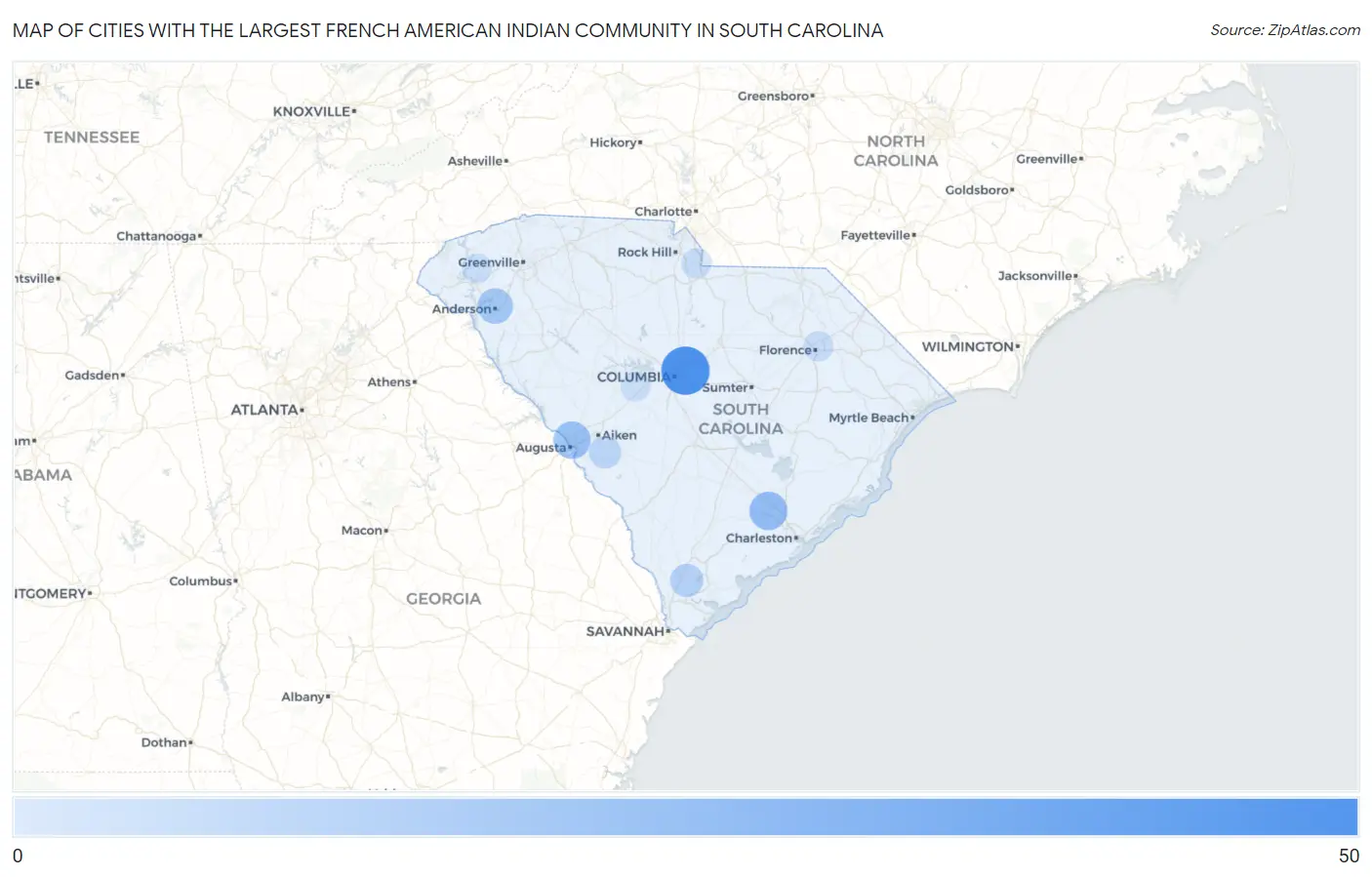Viewport: 1372px width, 877px height.
Task: Click the bubble near Rock Hill
Action: pyautogui.click(x=696, y=263)
